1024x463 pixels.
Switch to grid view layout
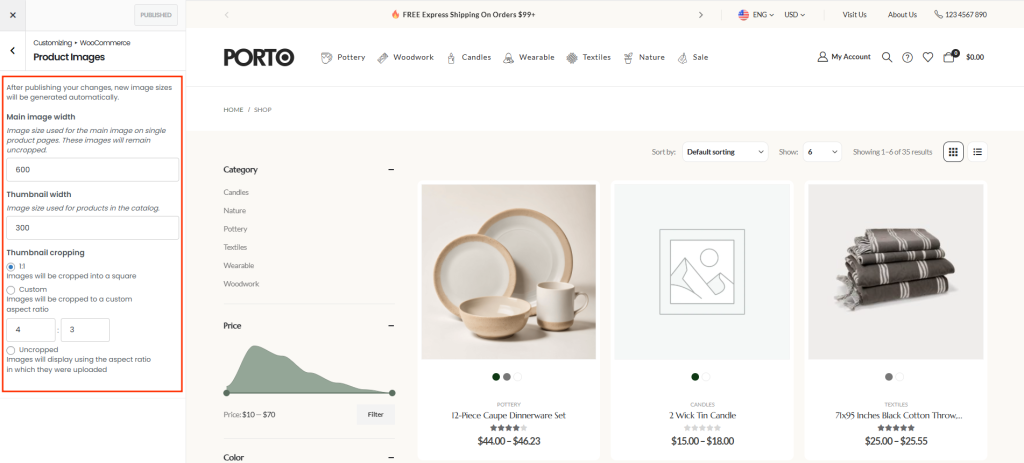pos(953,152)
